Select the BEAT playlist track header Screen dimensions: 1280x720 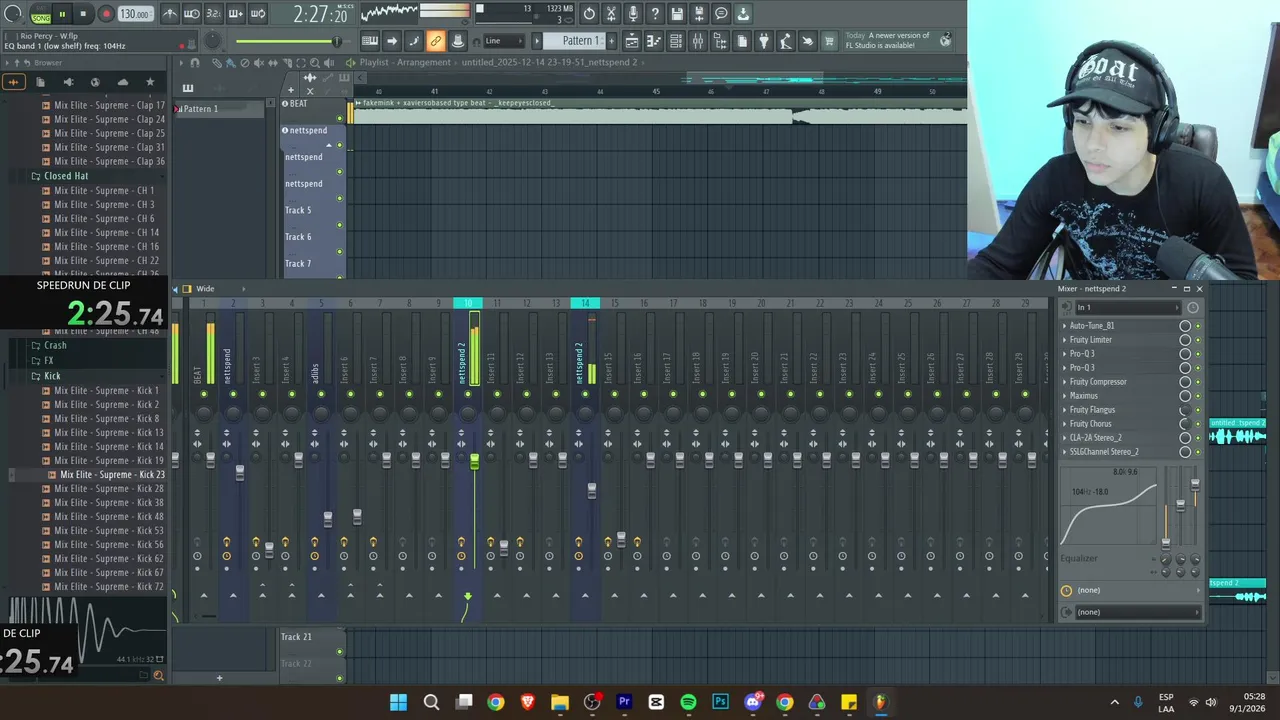point(312,110)
